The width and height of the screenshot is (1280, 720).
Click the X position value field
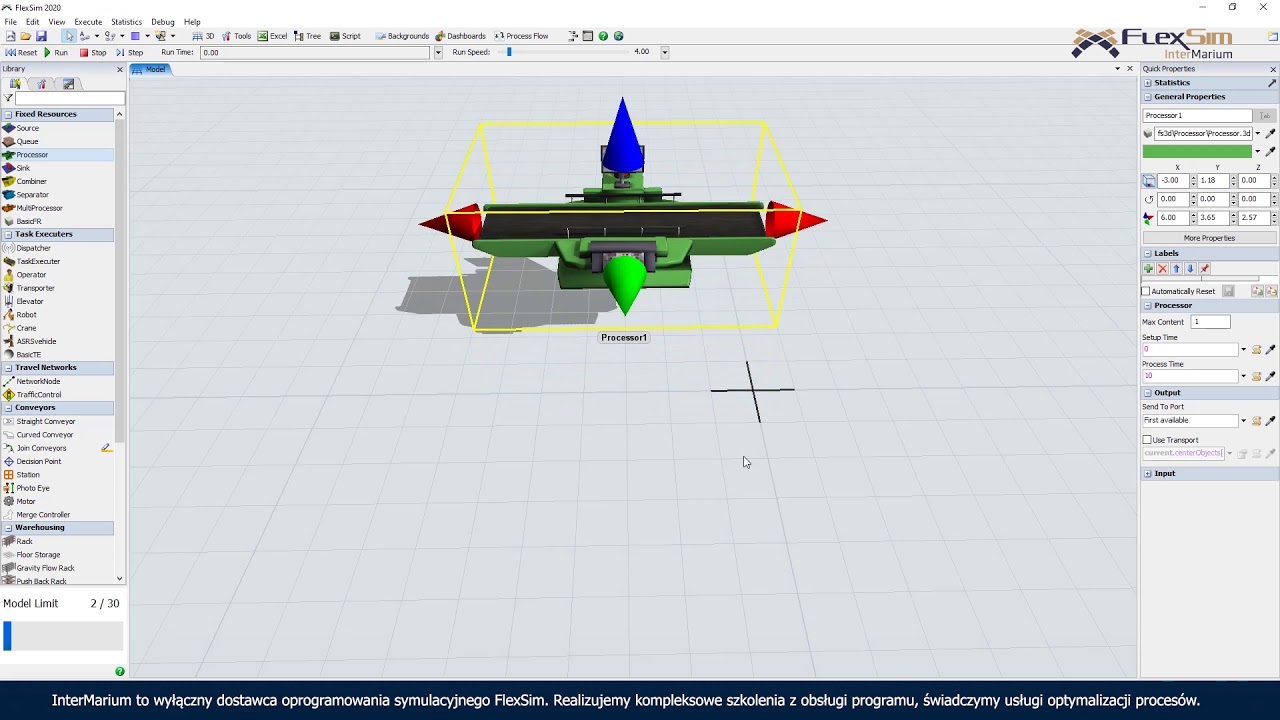(x=1172, y=181)
